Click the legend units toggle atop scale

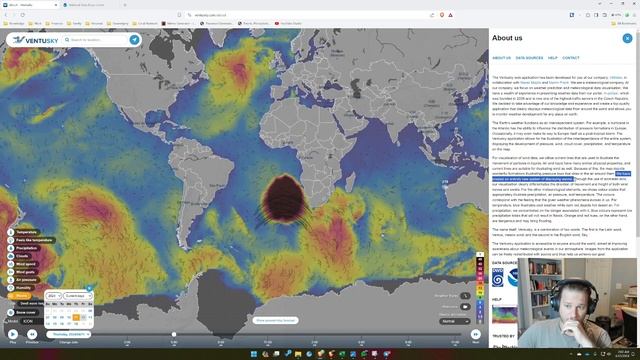(x=480, y=254)
